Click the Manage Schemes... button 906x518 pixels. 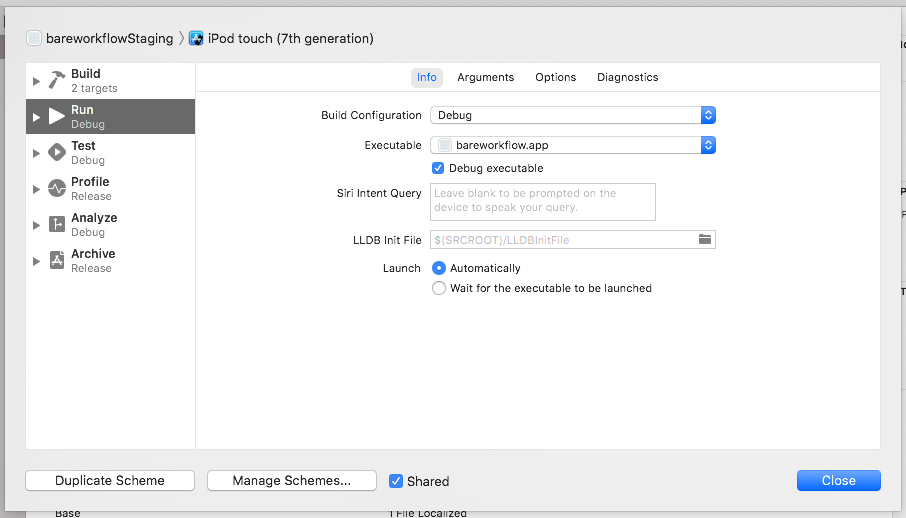coord(292,480)
